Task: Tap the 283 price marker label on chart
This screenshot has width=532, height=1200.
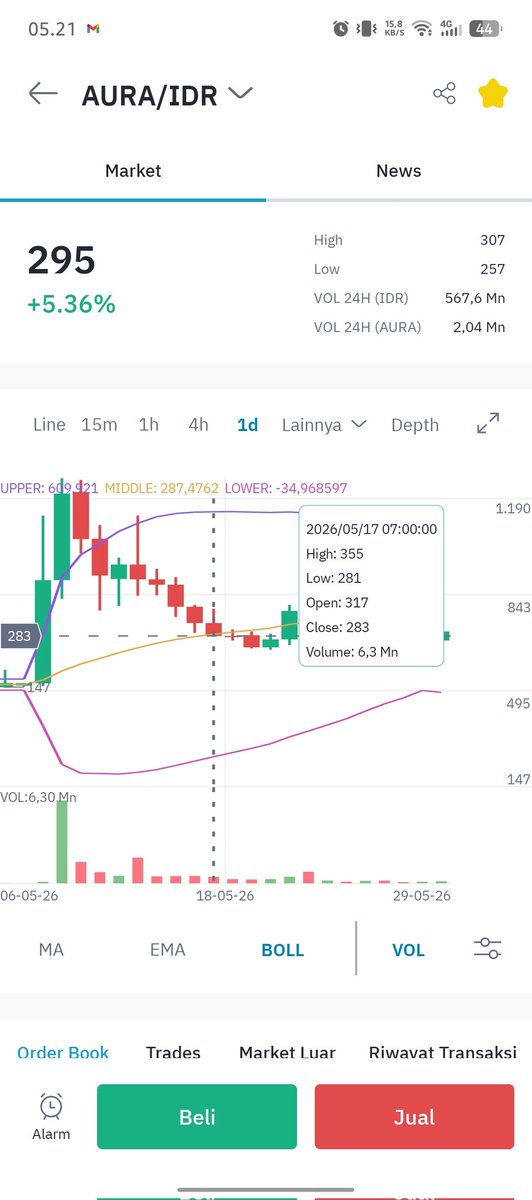Action: click(x=19, y=635)
